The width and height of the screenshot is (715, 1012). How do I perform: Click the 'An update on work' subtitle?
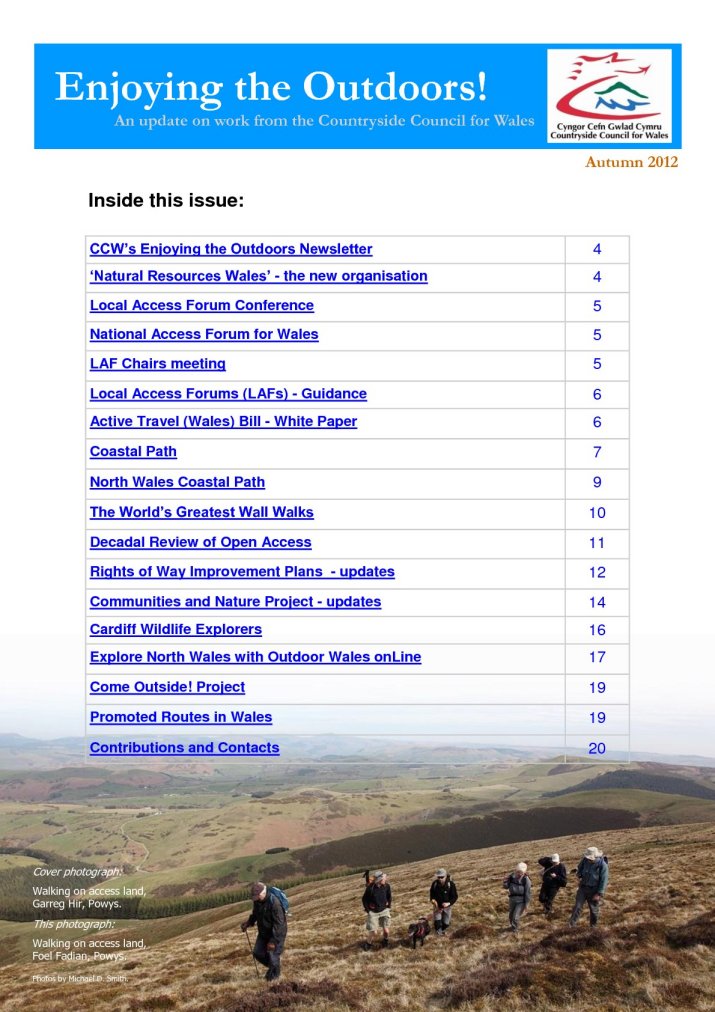pos(324,121)
